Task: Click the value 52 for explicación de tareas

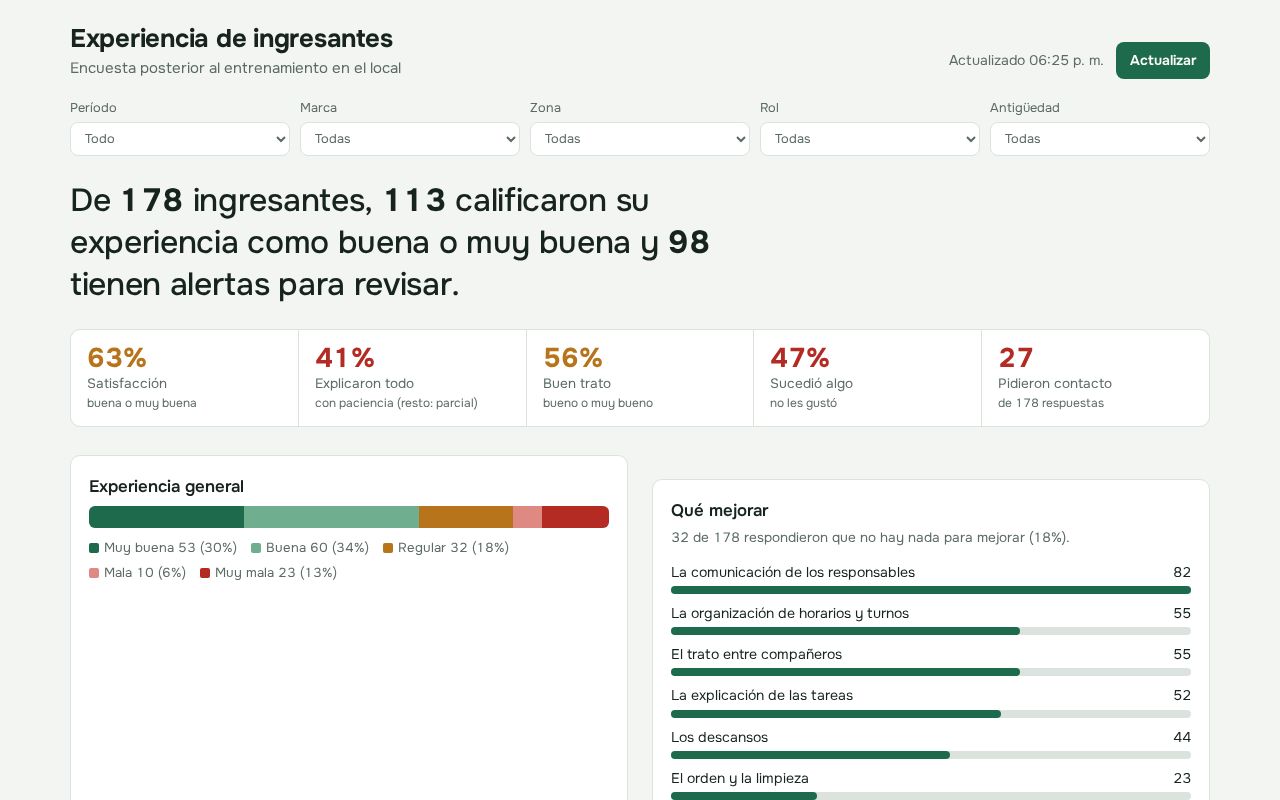Action: [1182, 695]
